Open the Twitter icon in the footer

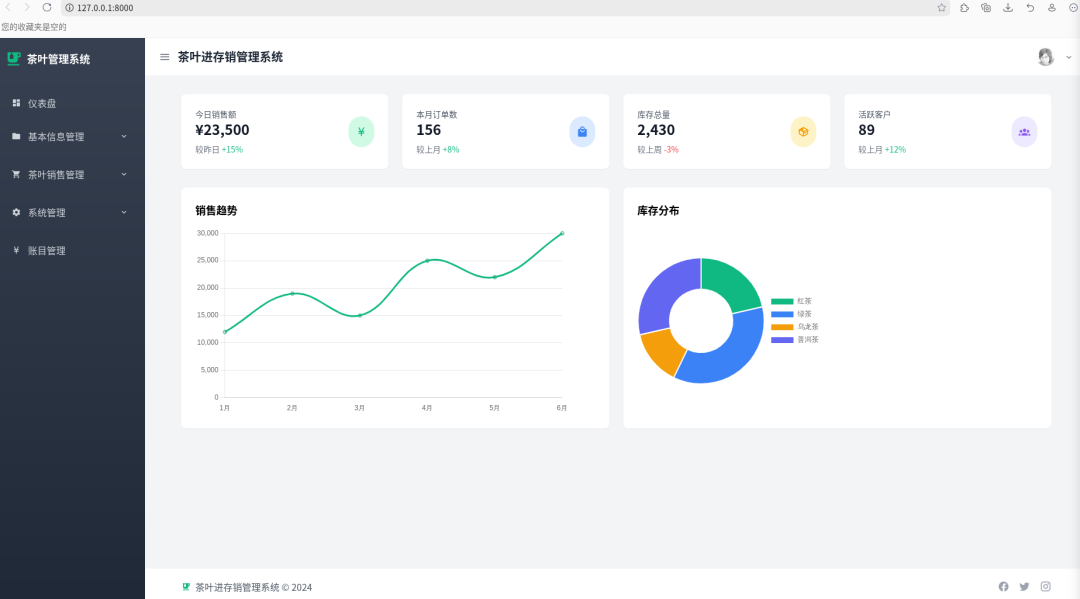click(1024, 587)
